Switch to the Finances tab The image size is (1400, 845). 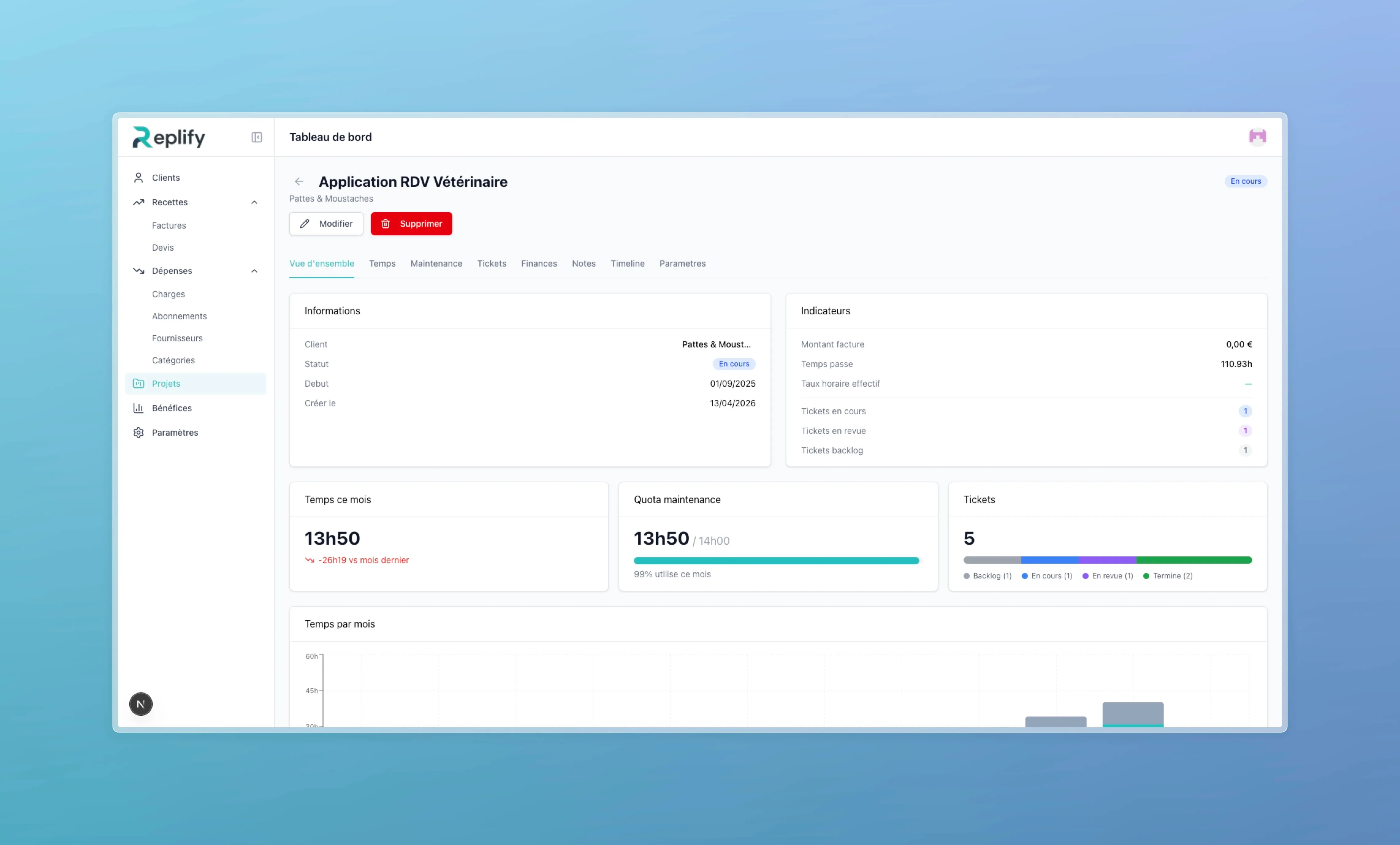(x=538, y=263)
